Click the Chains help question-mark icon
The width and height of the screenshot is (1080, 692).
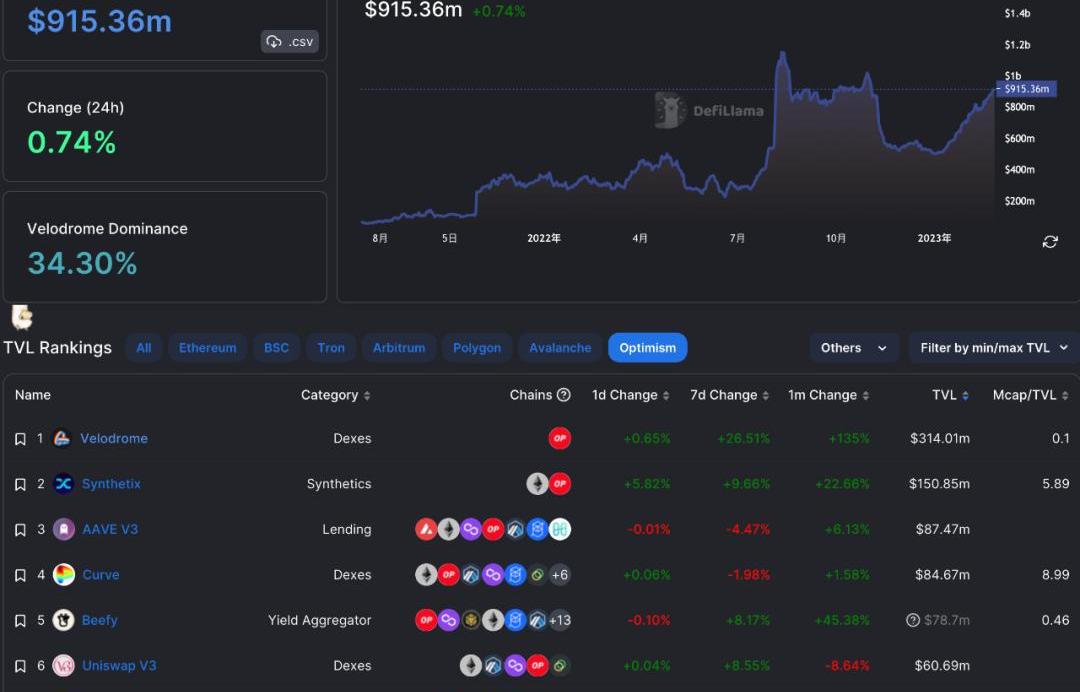tap(563, 395)
